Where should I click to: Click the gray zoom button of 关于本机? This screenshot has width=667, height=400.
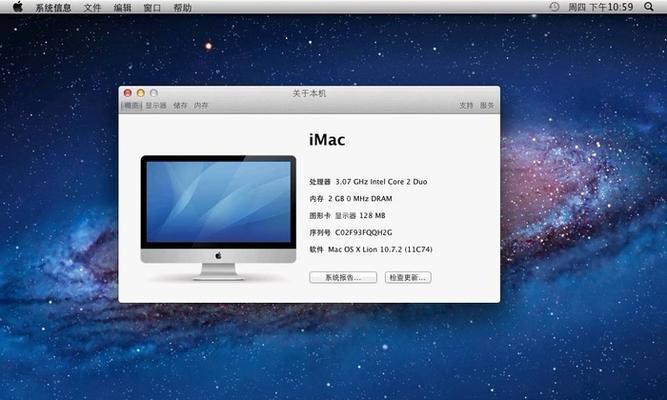click(x=154, y=93)
